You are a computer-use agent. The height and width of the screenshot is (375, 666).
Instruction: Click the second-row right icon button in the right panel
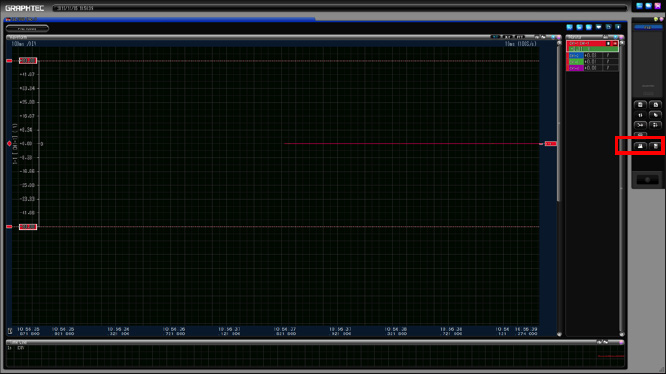(655, 115)
